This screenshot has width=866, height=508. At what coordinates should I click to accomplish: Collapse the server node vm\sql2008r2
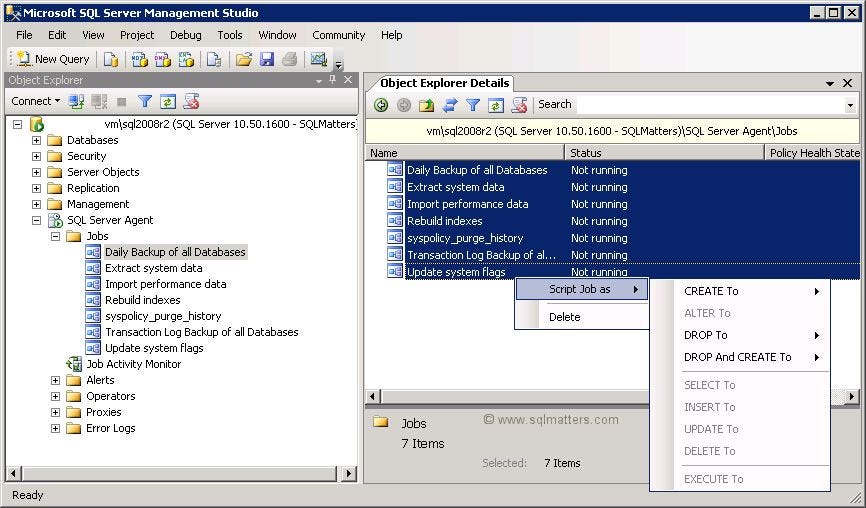point(18,124)
